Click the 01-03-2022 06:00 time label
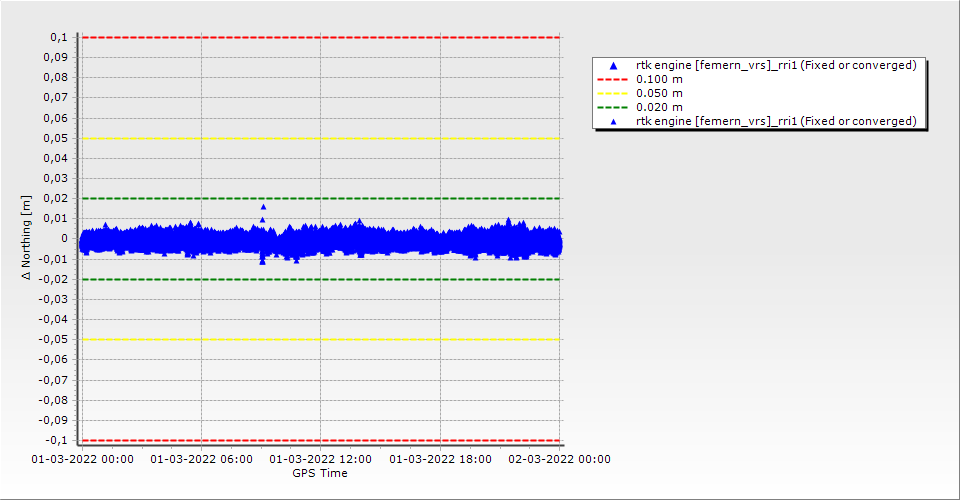 pyautogui.click(x=202, y=460)
